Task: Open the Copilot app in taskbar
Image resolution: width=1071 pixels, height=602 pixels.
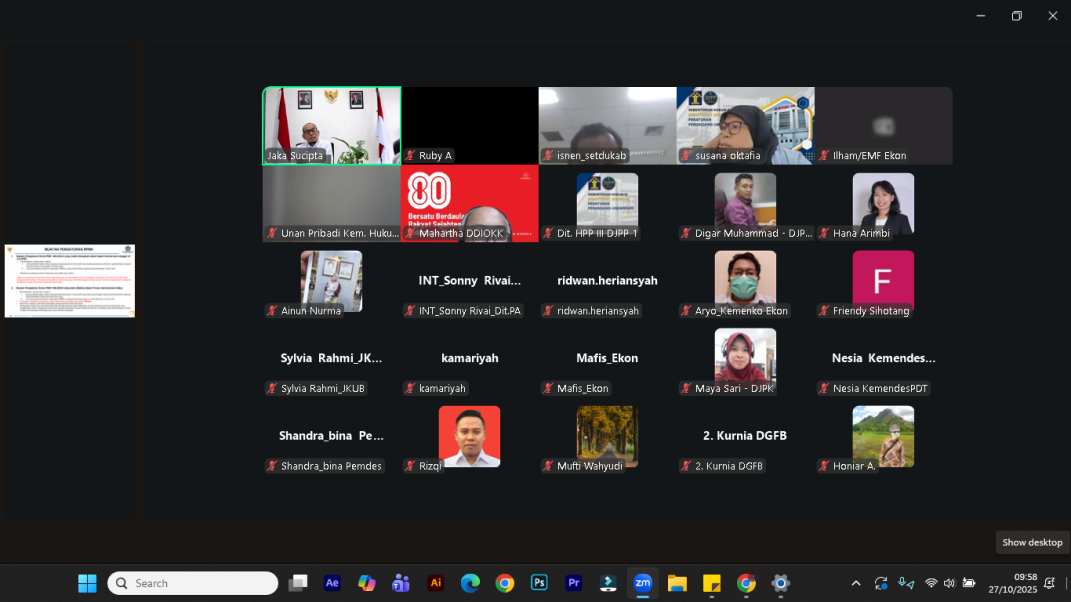Action: [366, 583]
